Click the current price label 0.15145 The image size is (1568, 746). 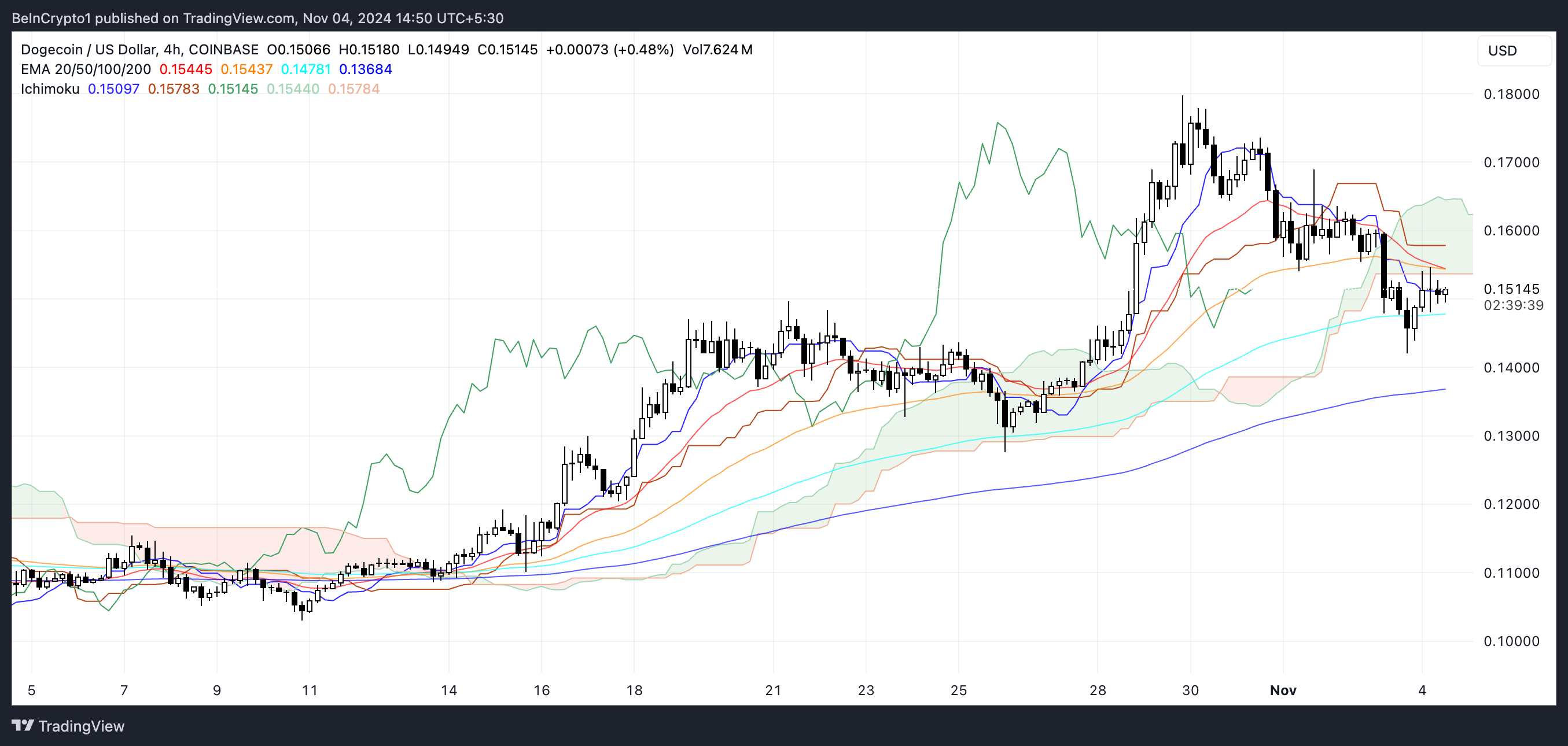point(1511,289)
